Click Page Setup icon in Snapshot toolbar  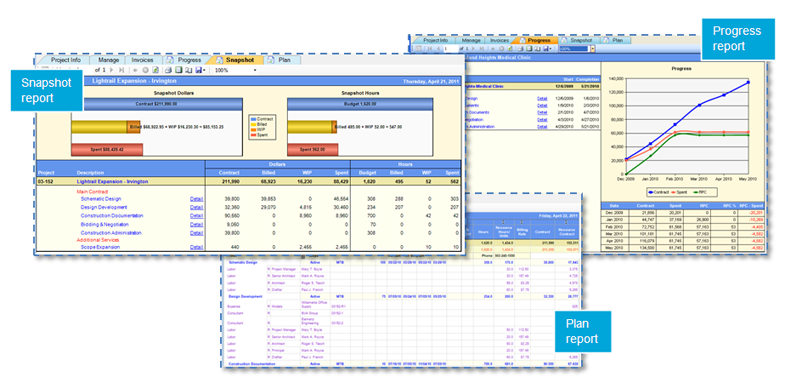coord(188,70)
